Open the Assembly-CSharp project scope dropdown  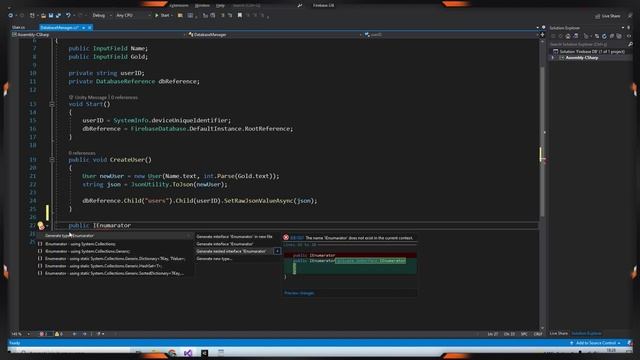tap(99, 35)
